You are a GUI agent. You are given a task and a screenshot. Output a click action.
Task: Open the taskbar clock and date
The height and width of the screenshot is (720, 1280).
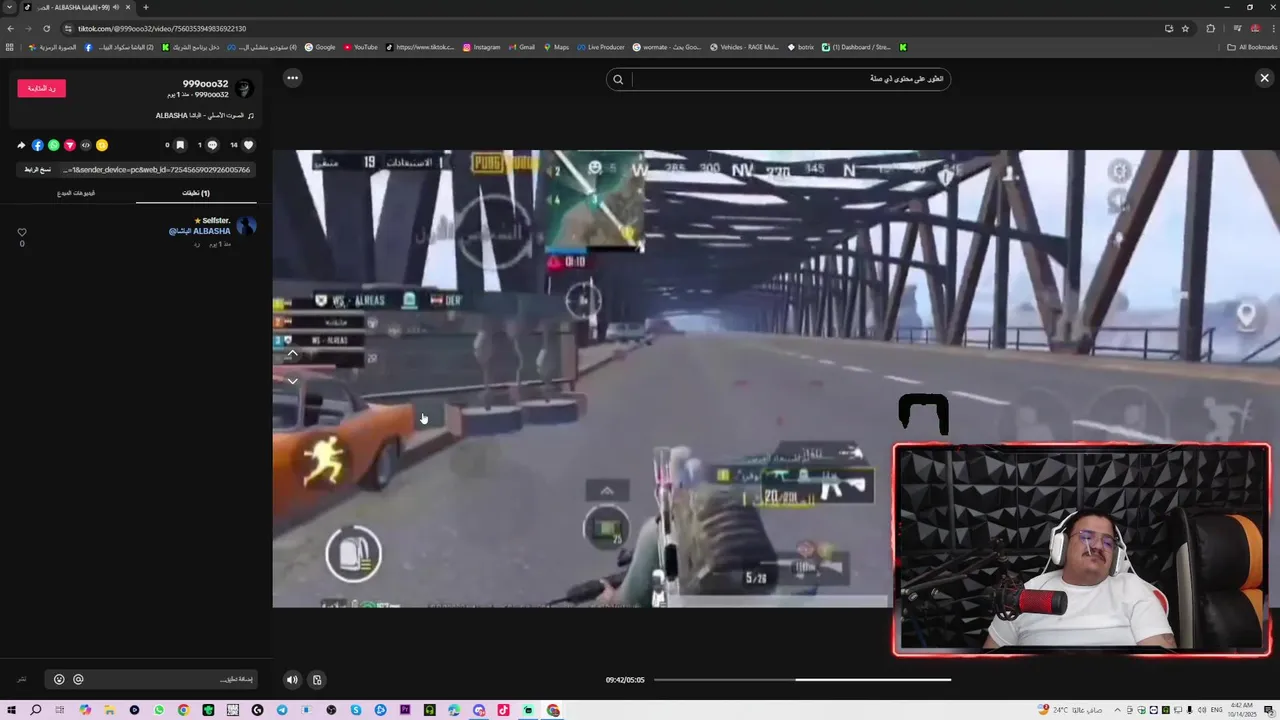(1242, 710)
